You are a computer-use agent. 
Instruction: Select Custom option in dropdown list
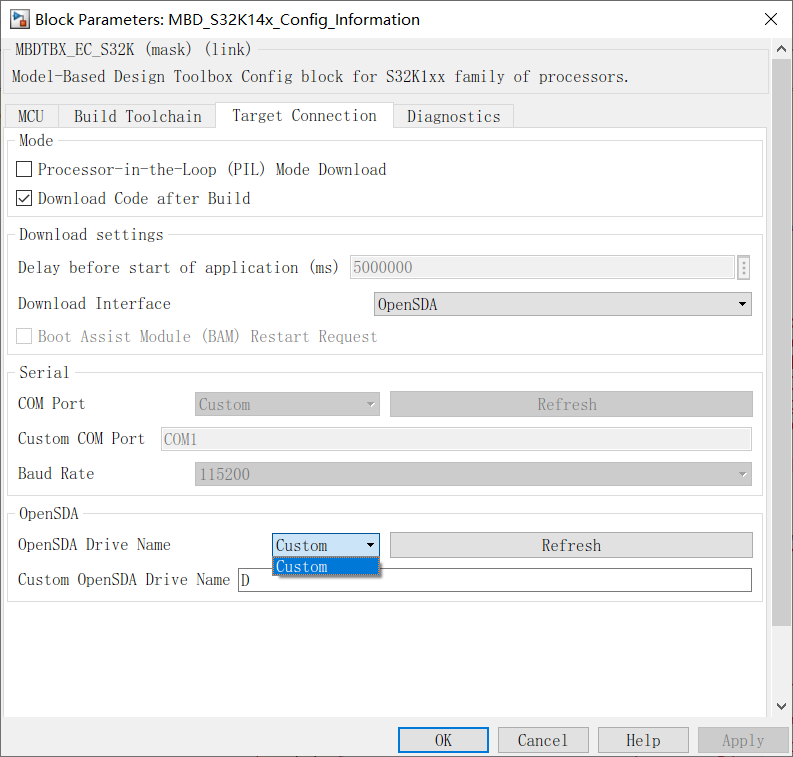(325, 567)
